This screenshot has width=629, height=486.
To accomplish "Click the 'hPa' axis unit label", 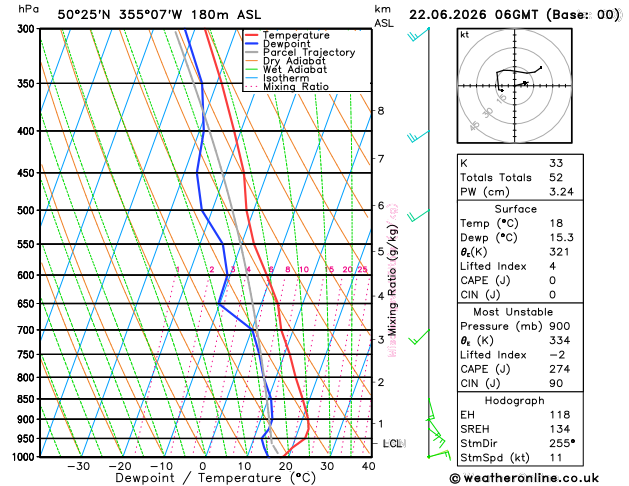I will pos(28,9).
